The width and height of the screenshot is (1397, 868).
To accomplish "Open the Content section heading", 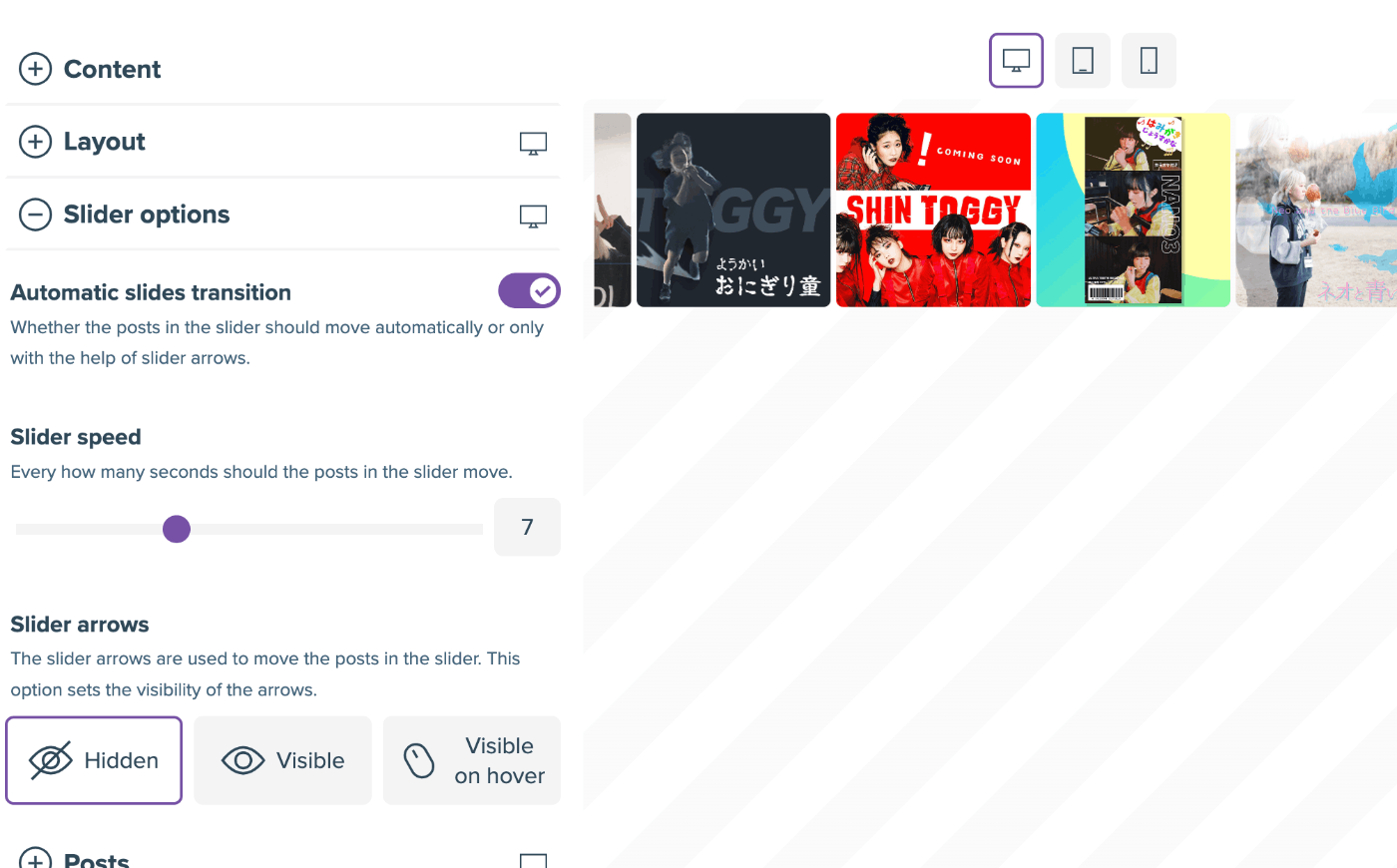I will coord(112,69).
